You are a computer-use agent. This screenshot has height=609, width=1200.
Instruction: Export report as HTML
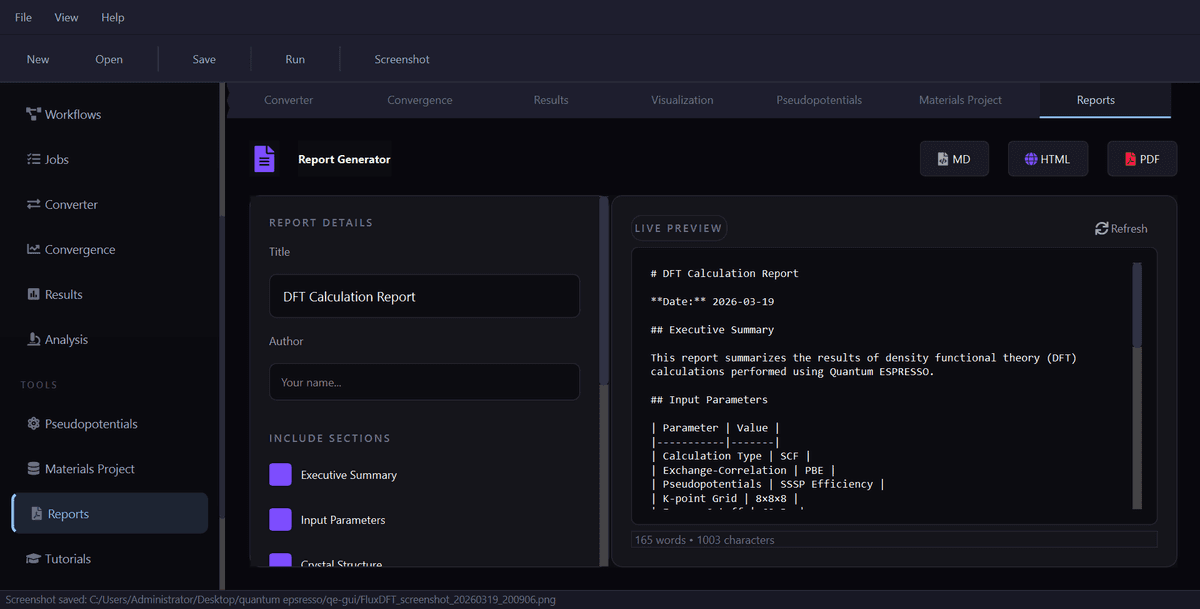(1046, 159)
